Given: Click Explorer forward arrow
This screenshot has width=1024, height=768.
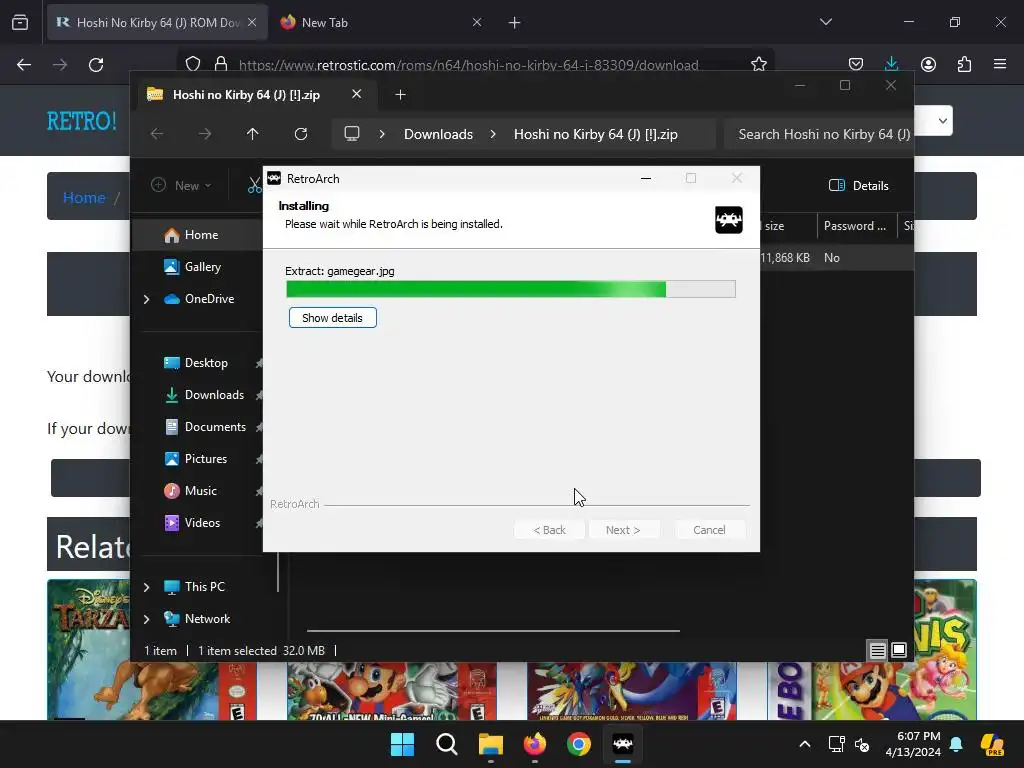Looking at the screenshot, I should [x=205, y=134].
